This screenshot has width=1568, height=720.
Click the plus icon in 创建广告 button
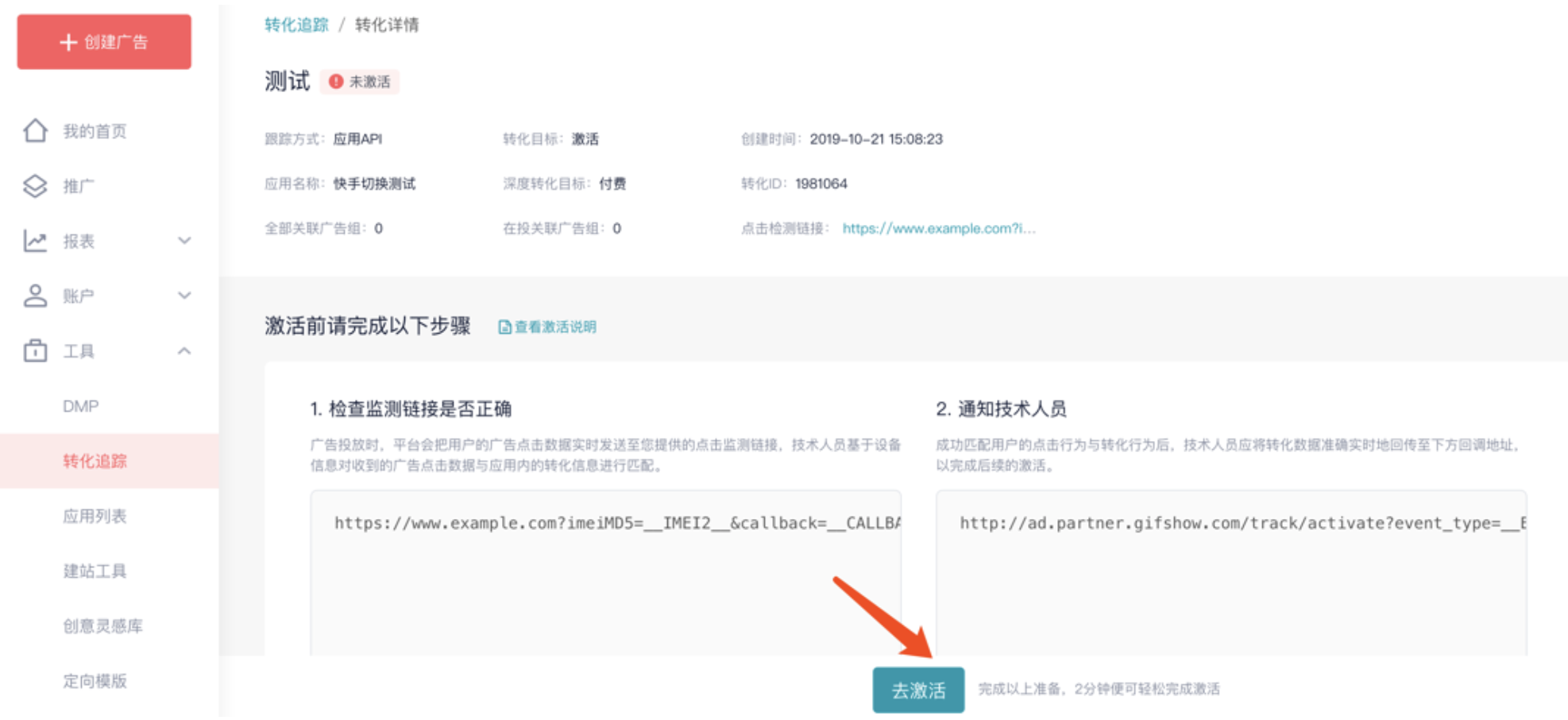tap(69, 42)
